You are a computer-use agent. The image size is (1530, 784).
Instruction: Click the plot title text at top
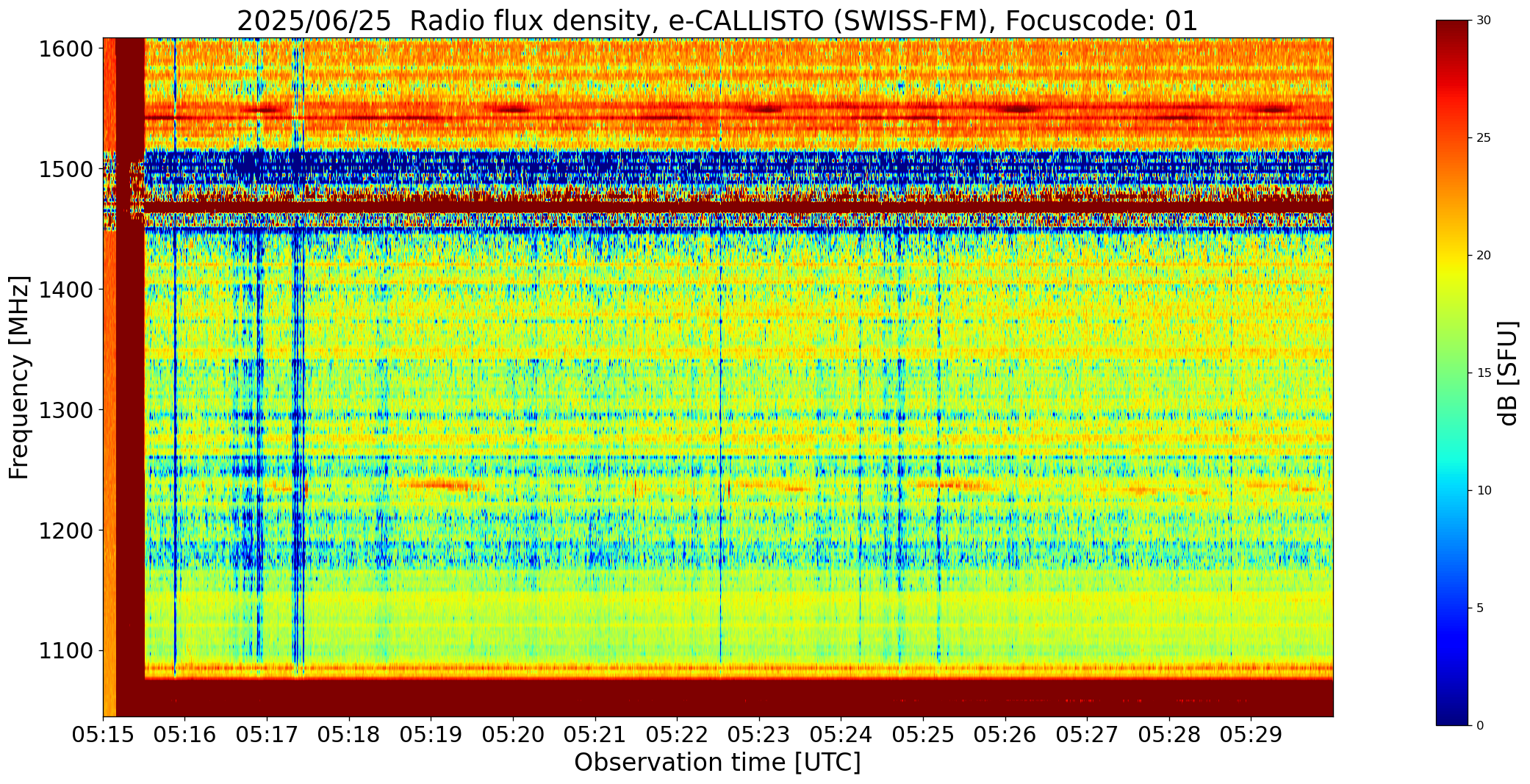[x=717, y=21]
